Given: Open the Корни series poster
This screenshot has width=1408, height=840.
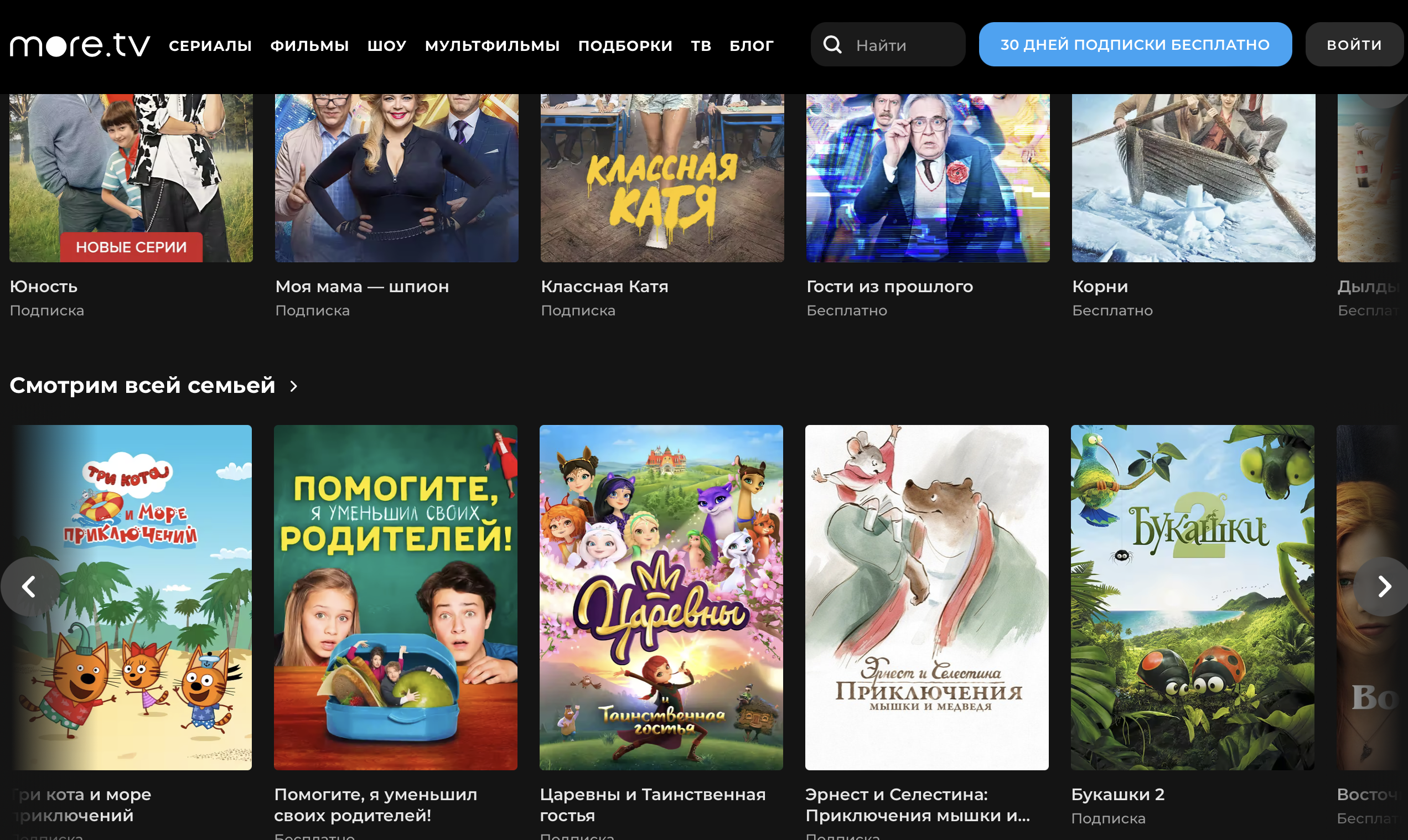Looking at the screenshot, I should [1193, 178].
